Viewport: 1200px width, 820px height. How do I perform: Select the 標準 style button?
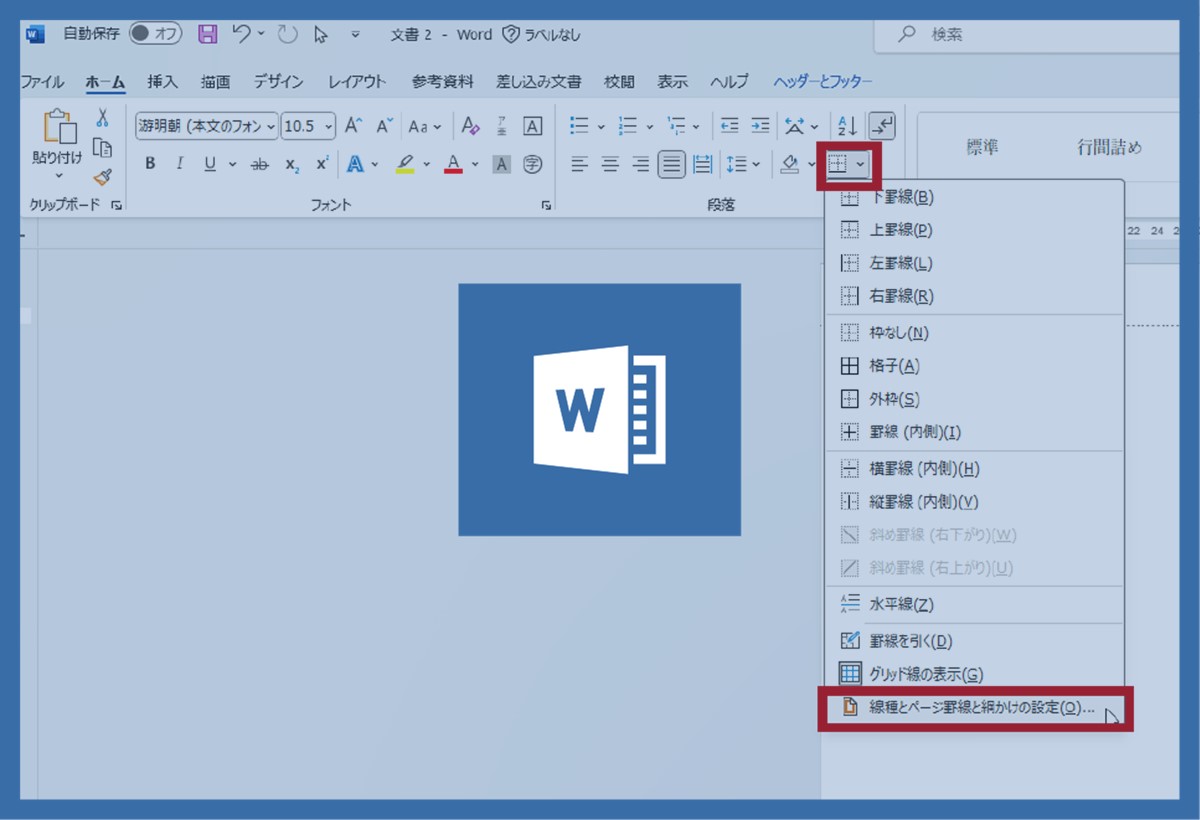click(982, 148)
